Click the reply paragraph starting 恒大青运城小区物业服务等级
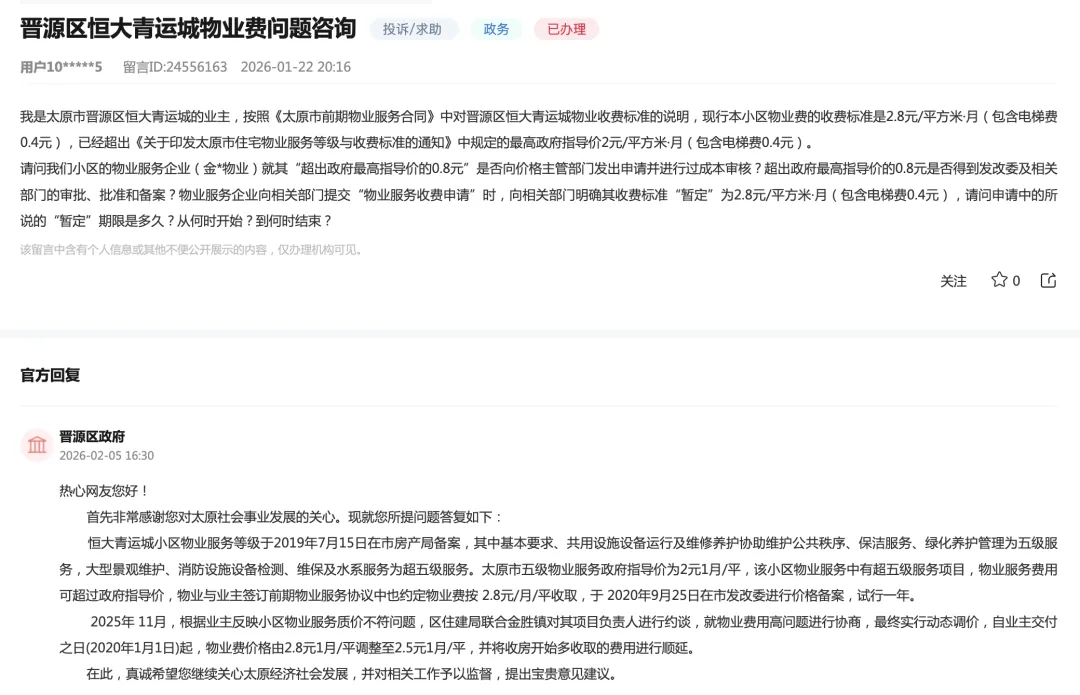Viewport: 1080px width, 695px height. pos(559,570)
